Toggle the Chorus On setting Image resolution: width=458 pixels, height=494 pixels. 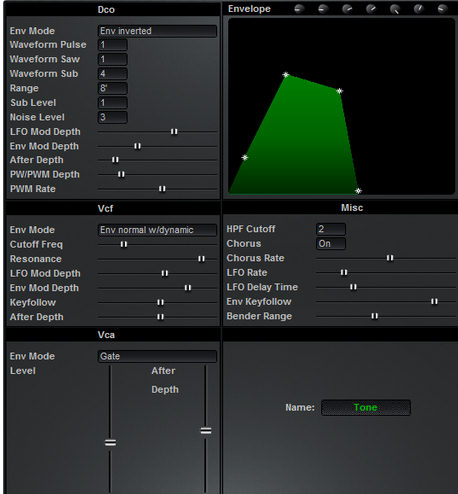(331, 244)
